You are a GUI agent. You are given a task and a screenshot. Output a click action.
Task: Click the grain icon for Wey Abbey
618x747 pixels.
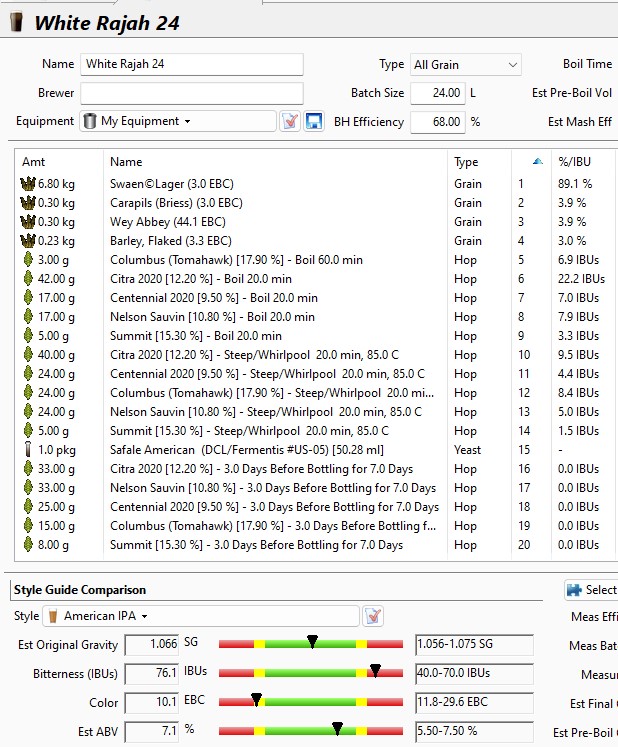27,222
